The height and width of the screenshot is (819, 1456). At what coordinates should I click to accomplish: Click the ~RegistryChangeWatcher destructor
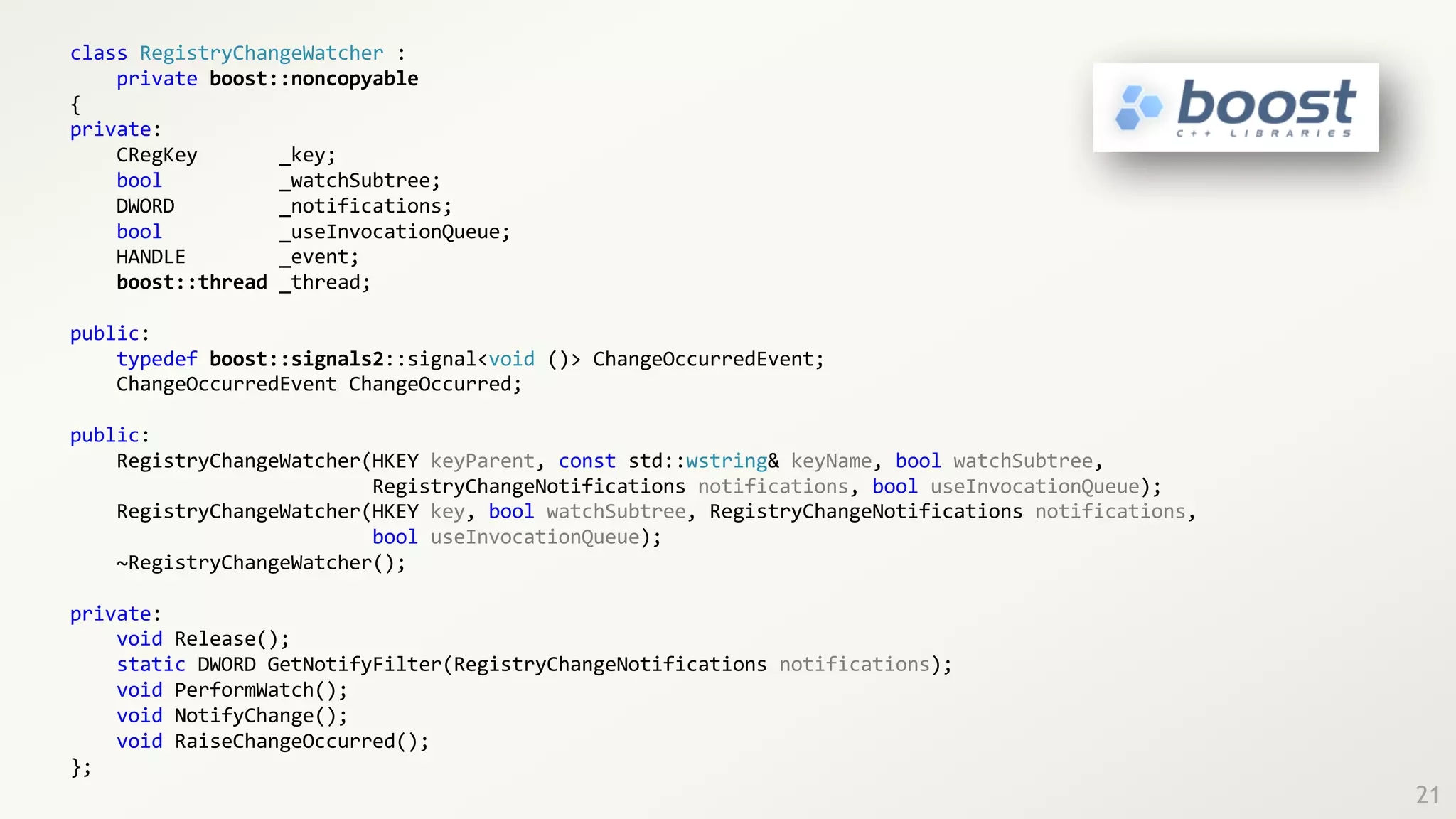click(x=261, y=563)
